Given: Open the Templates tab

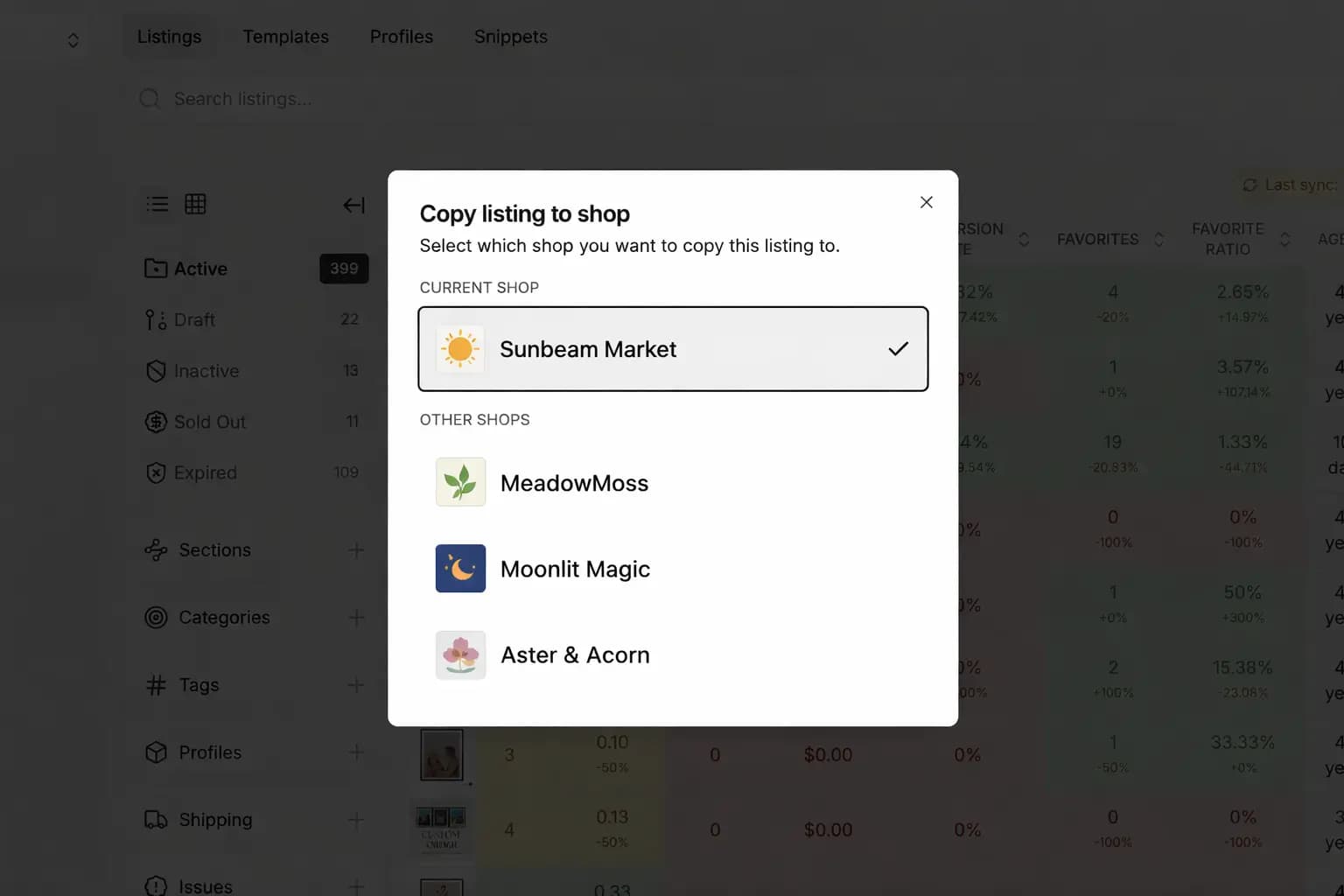Looking at the screenshot, I should 286,37.
